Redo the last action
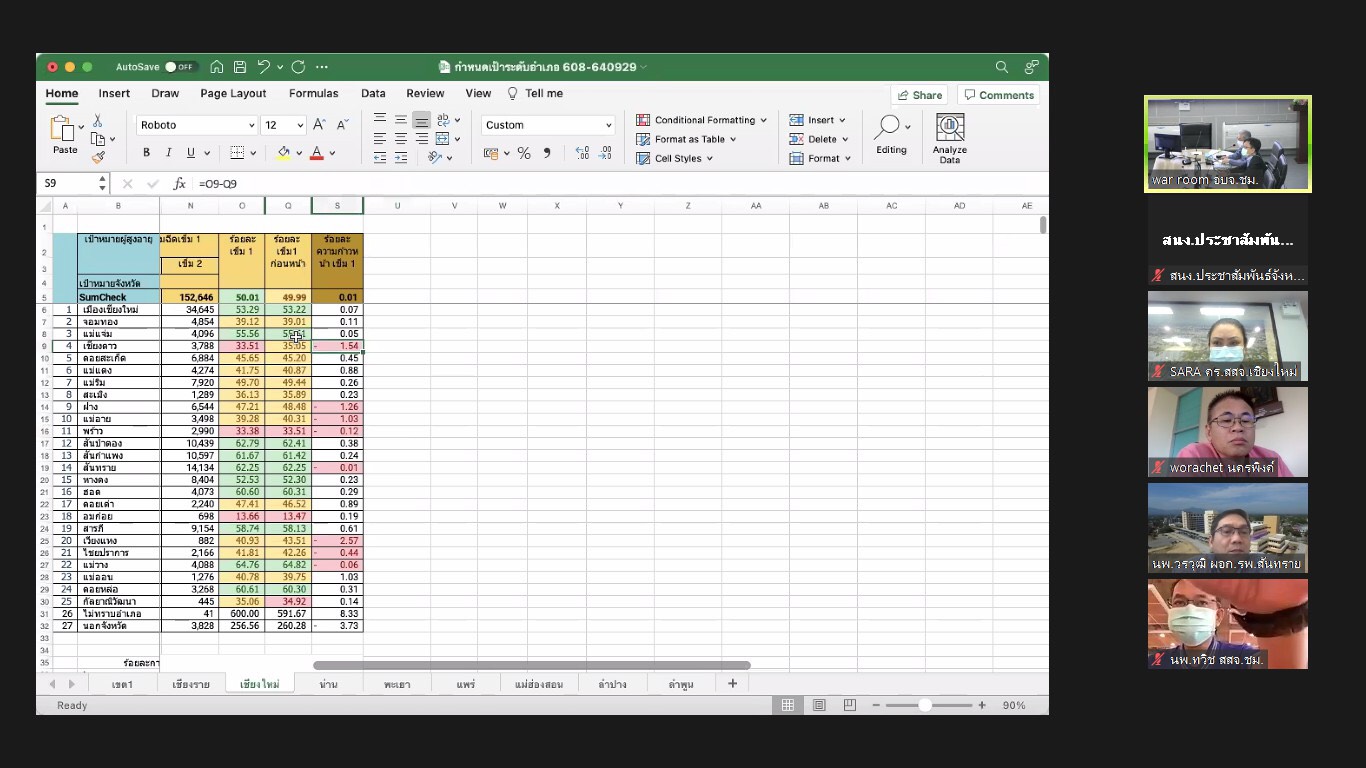Viewport: 1366px width, 768px height. click(x=298, y=67)
